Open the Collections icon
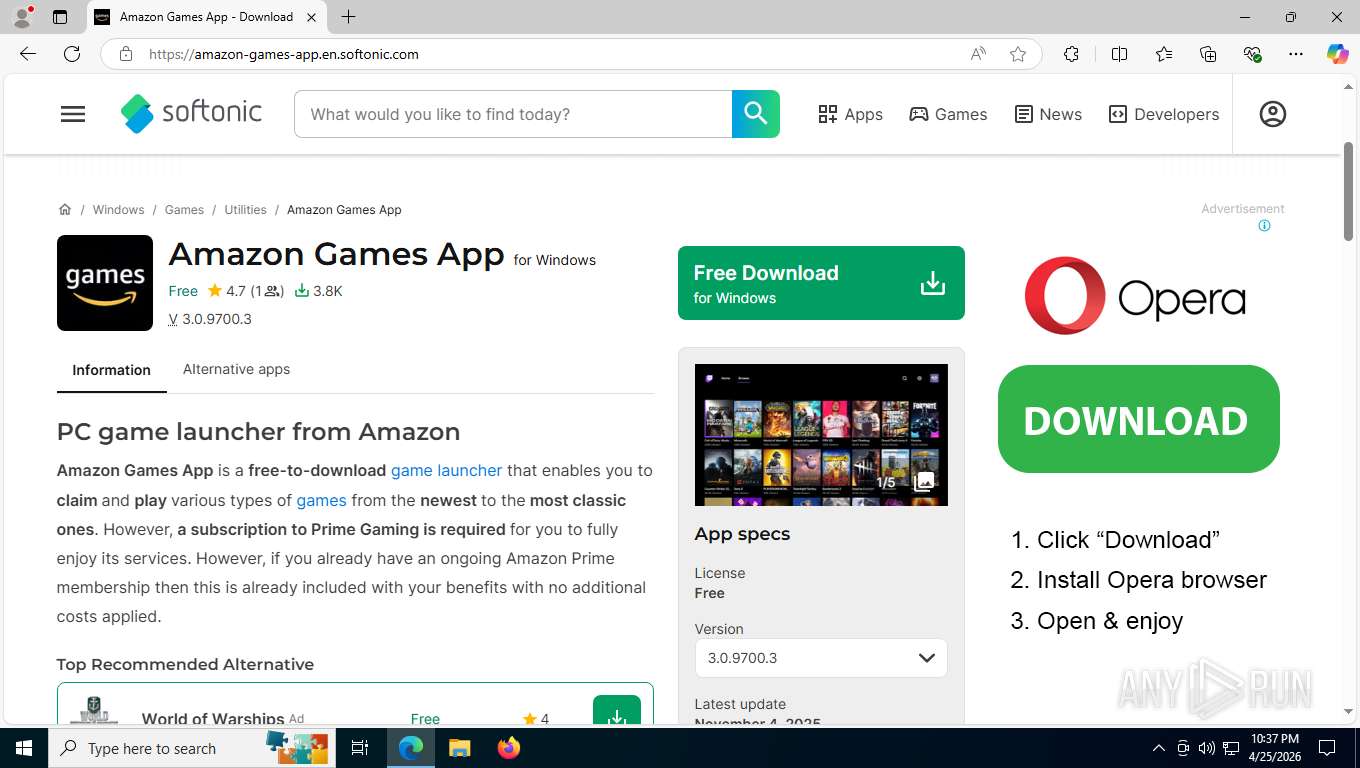The image size is (1360, 768). [x=1208, y=54]
